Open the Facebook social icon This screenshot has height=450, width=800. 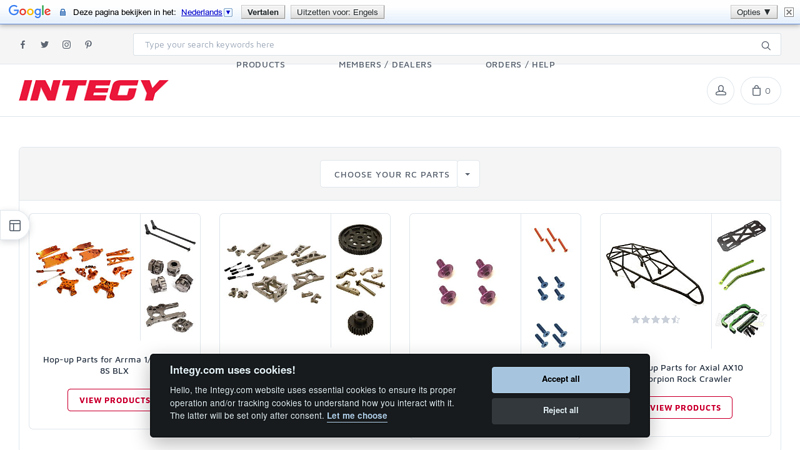[23, 45]
